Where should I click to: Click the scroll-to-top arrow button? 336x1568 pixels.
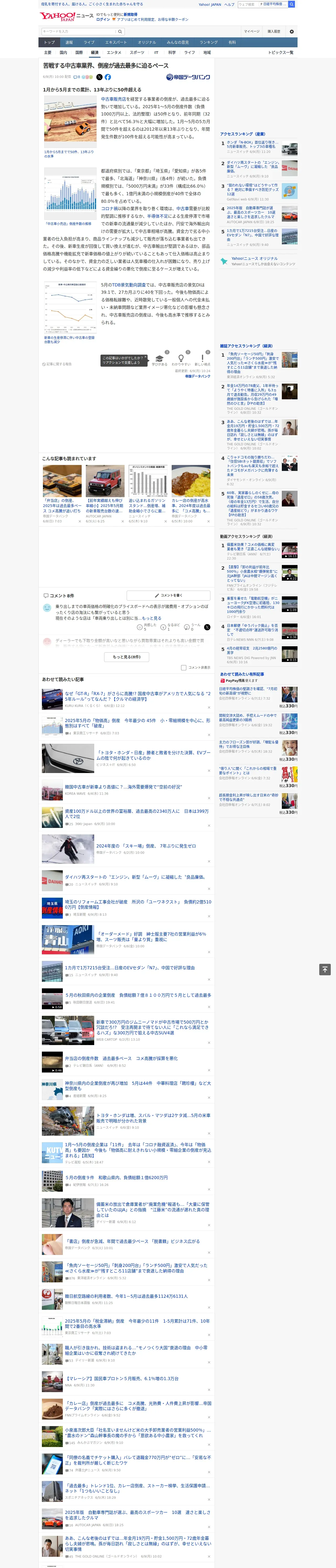(x=325, y=970)
